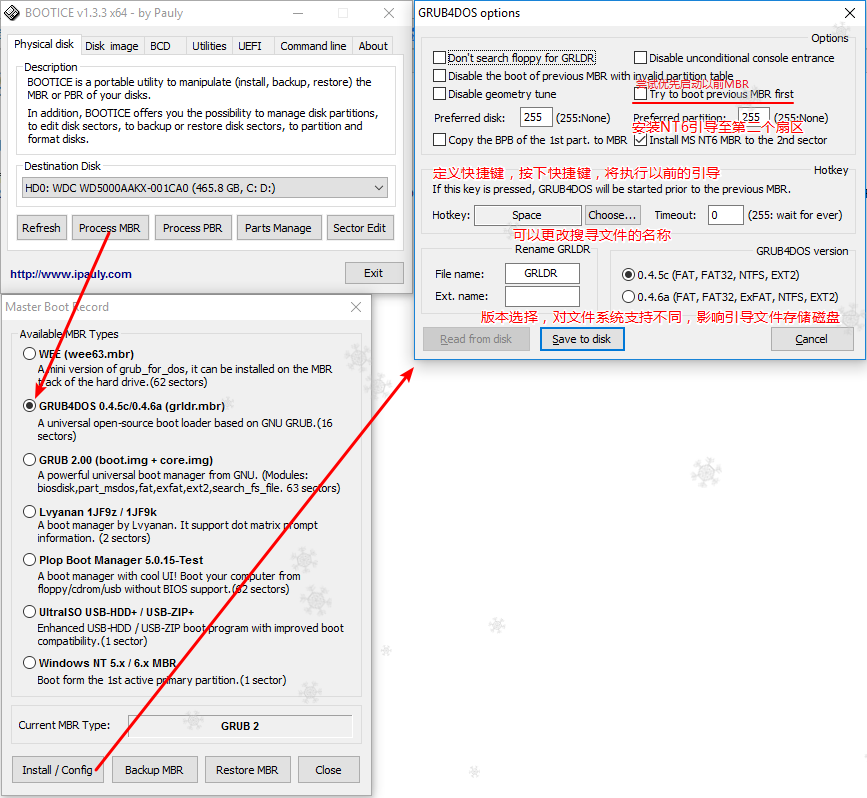The width and height of the screenshot is (867, 798).
Task: Click the Preferred disk input field
Action: [x=536, y=117]
